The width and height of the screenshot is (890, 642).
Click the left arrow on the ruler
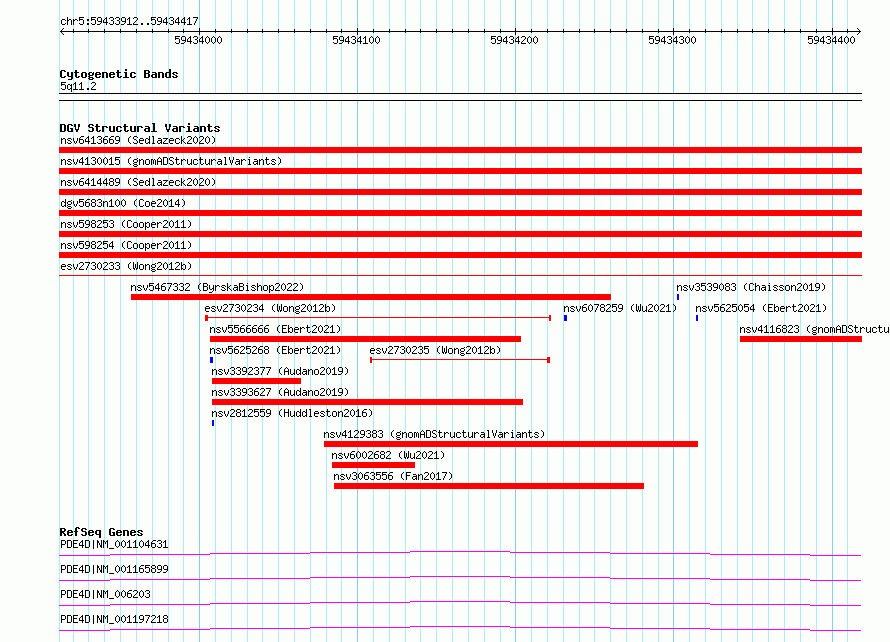click(x=62, y=32)
